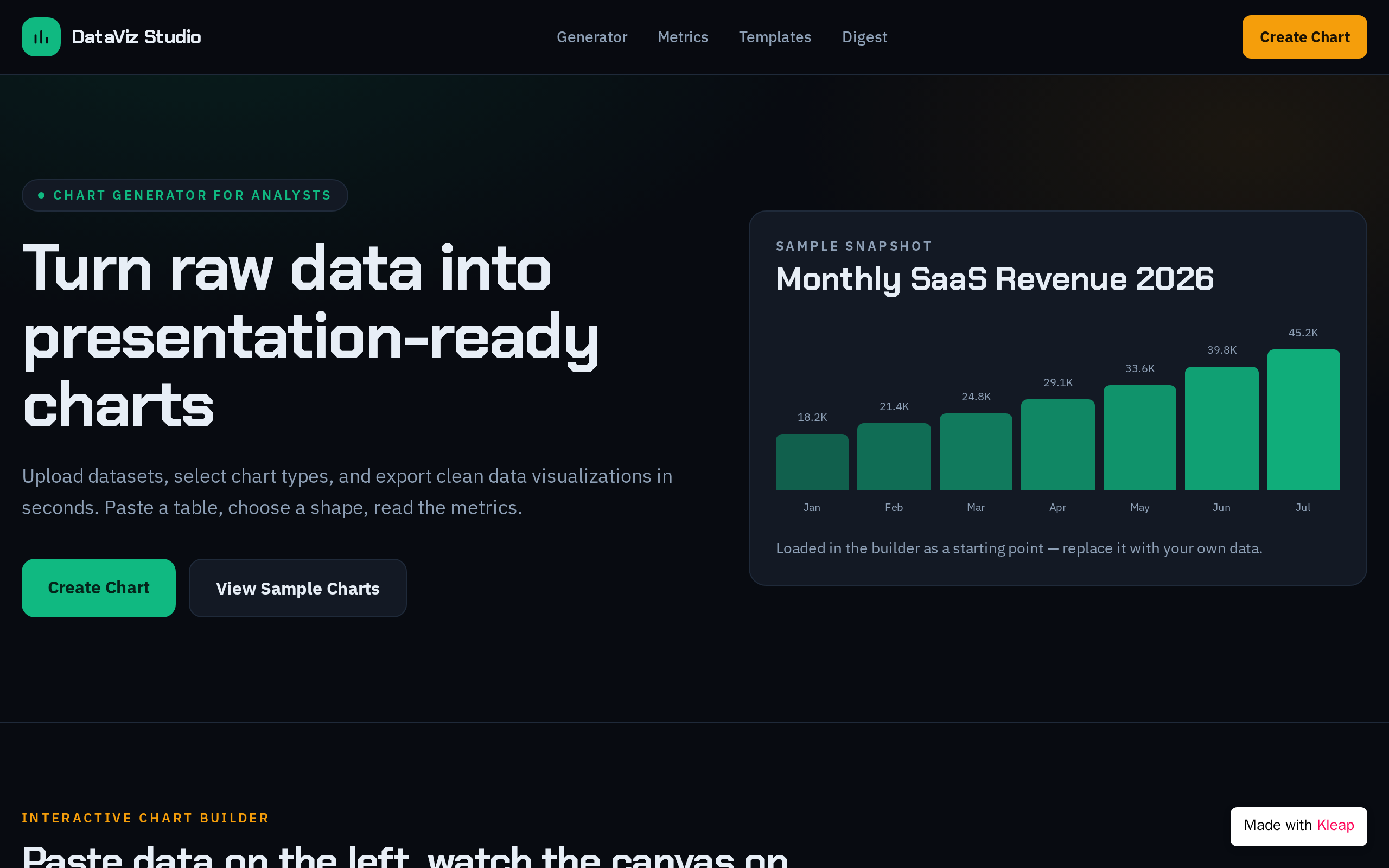Click the Jun revenue bar
Viewport: 1389px width, 868px height.
tap(1221, 429)
